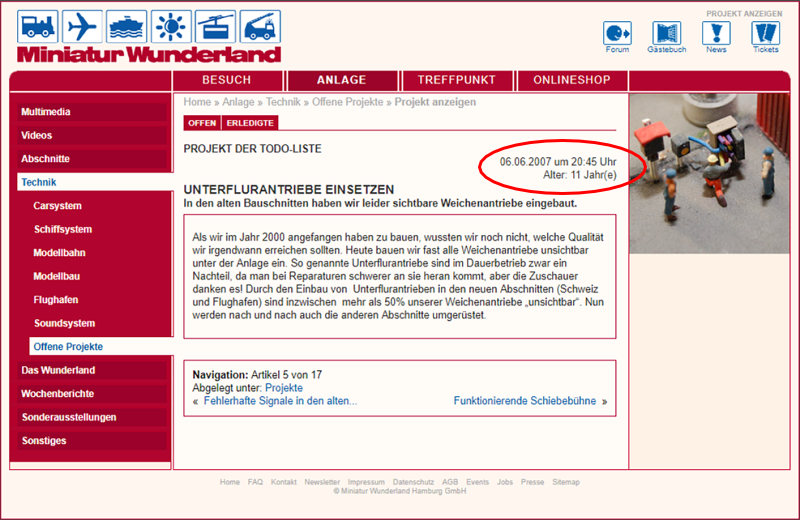
Task: Open Datenschutz link in footer
Action: [413, 482]
